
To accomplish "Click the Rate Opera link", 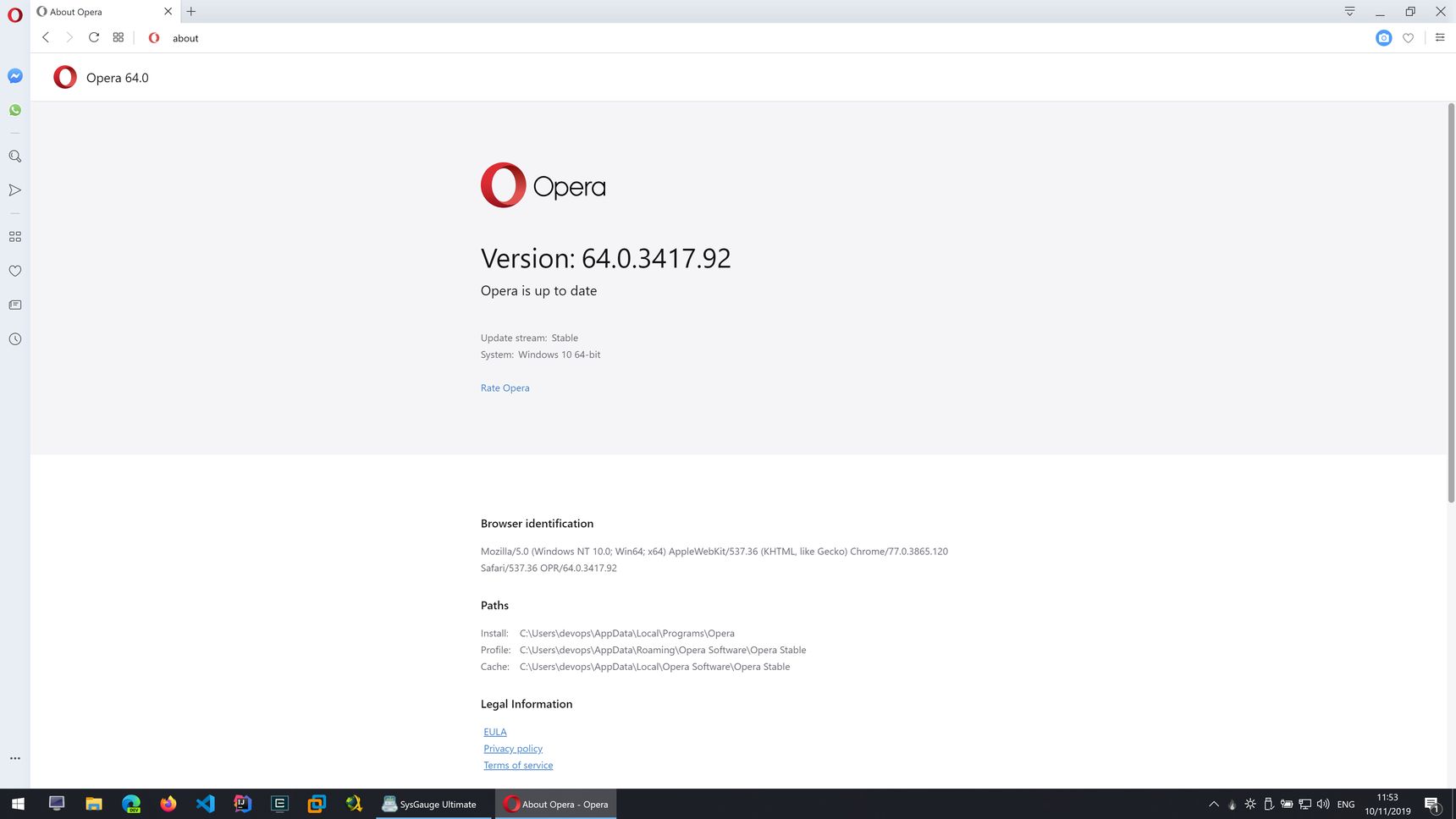I will click(x=505, y=388).
